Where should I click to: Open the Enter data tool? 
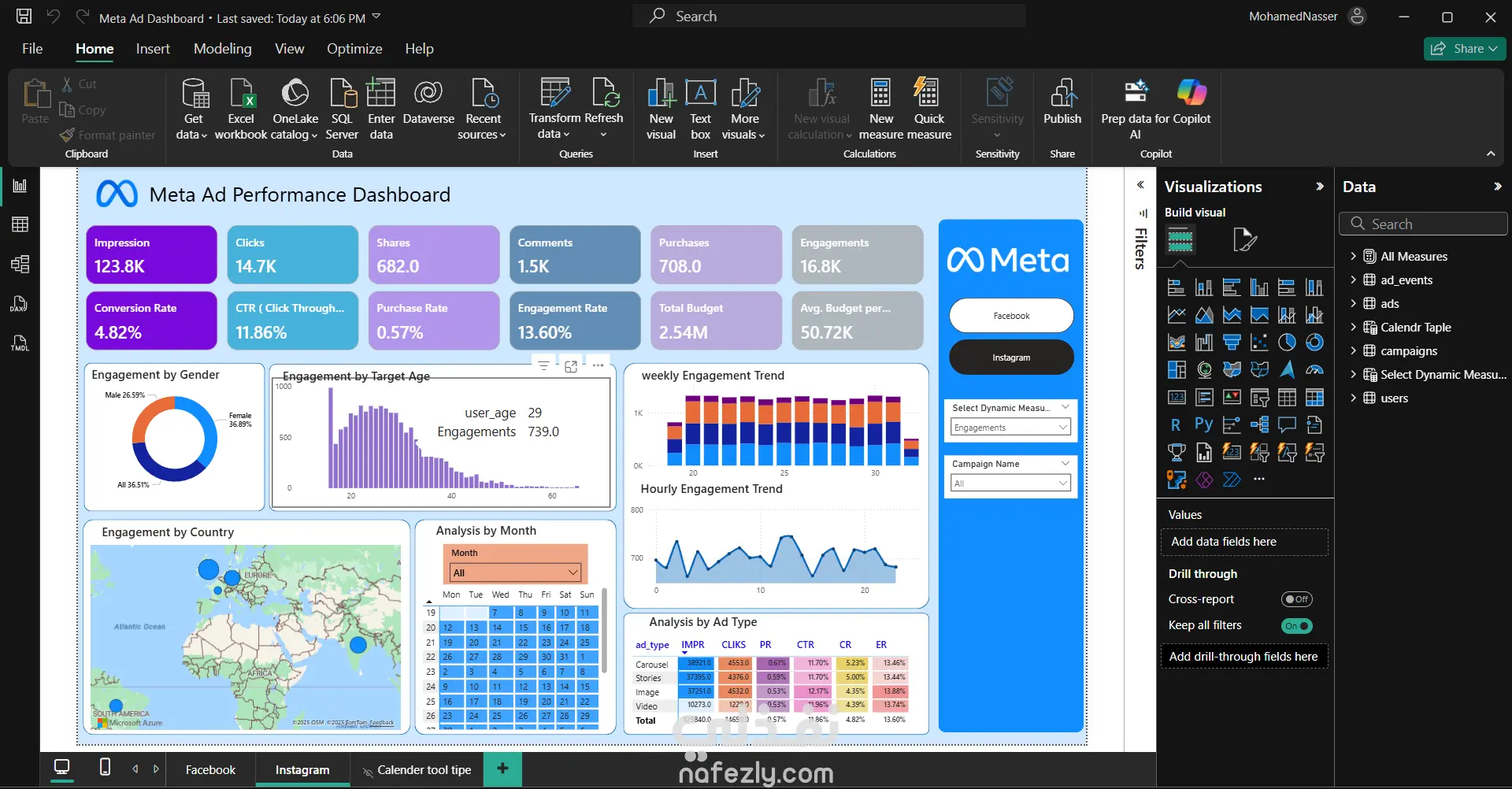(381, 109)
